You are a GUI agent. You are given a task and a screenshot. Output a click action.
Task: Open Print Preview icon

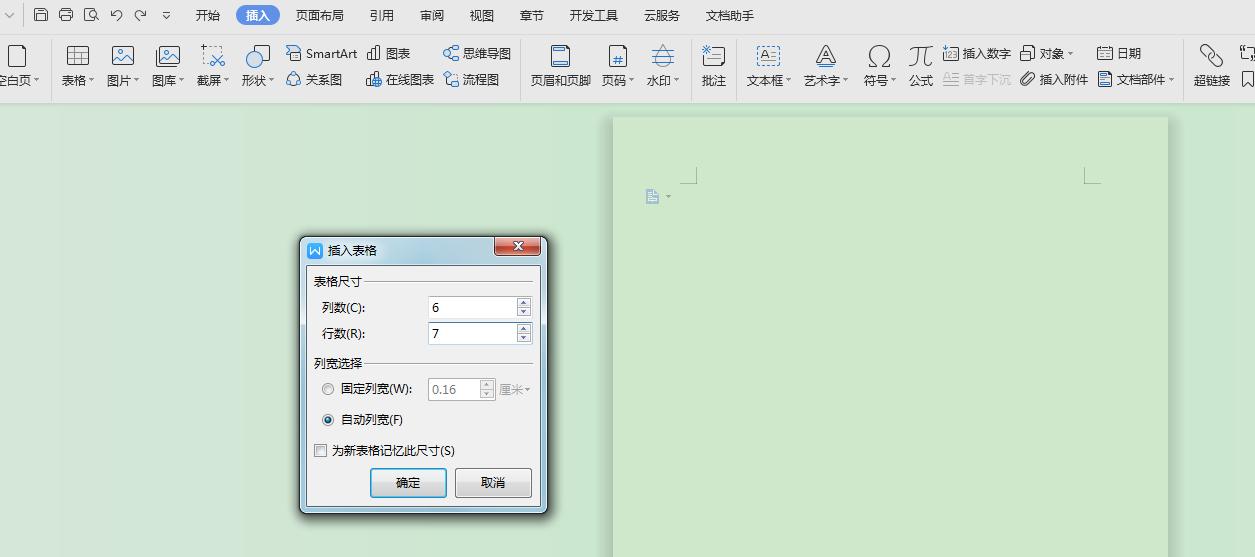coord(91,15)
